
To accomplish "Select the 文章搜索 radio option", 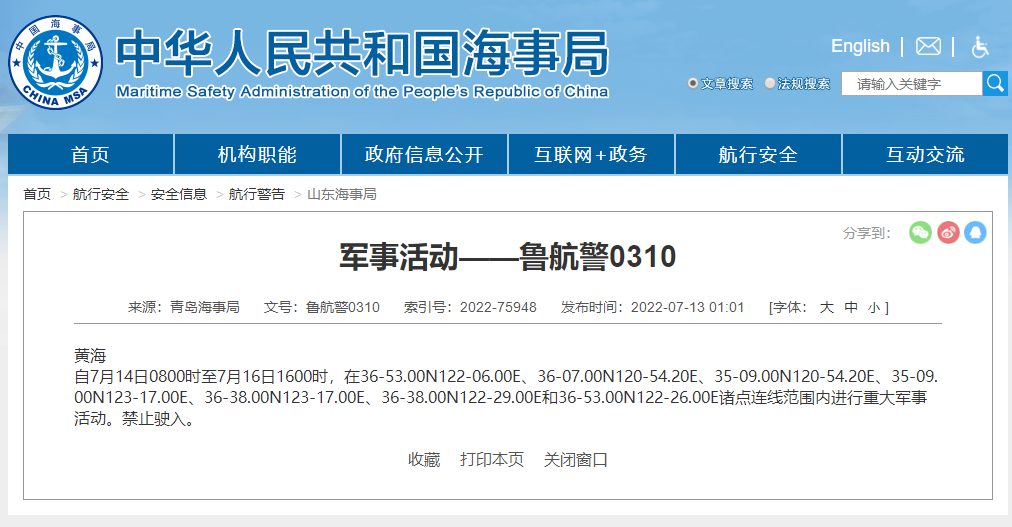I will (693, 83).
